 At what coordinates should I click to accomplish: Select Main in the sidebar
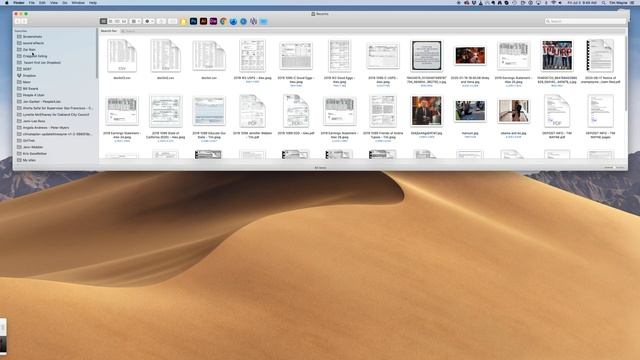27,82
